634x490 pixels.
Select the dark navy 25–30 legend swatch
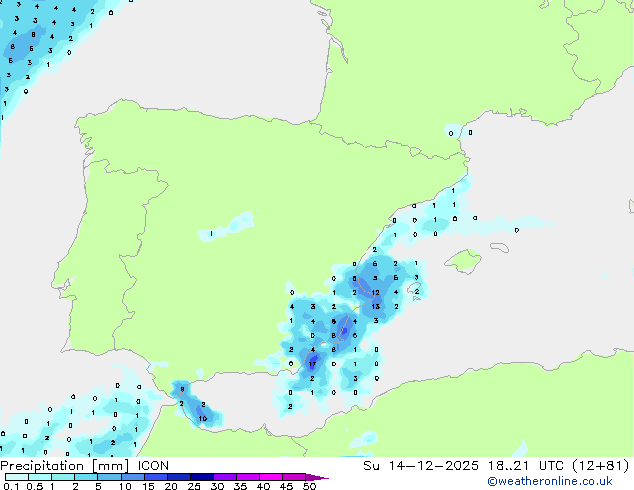[x=202, y=477]
